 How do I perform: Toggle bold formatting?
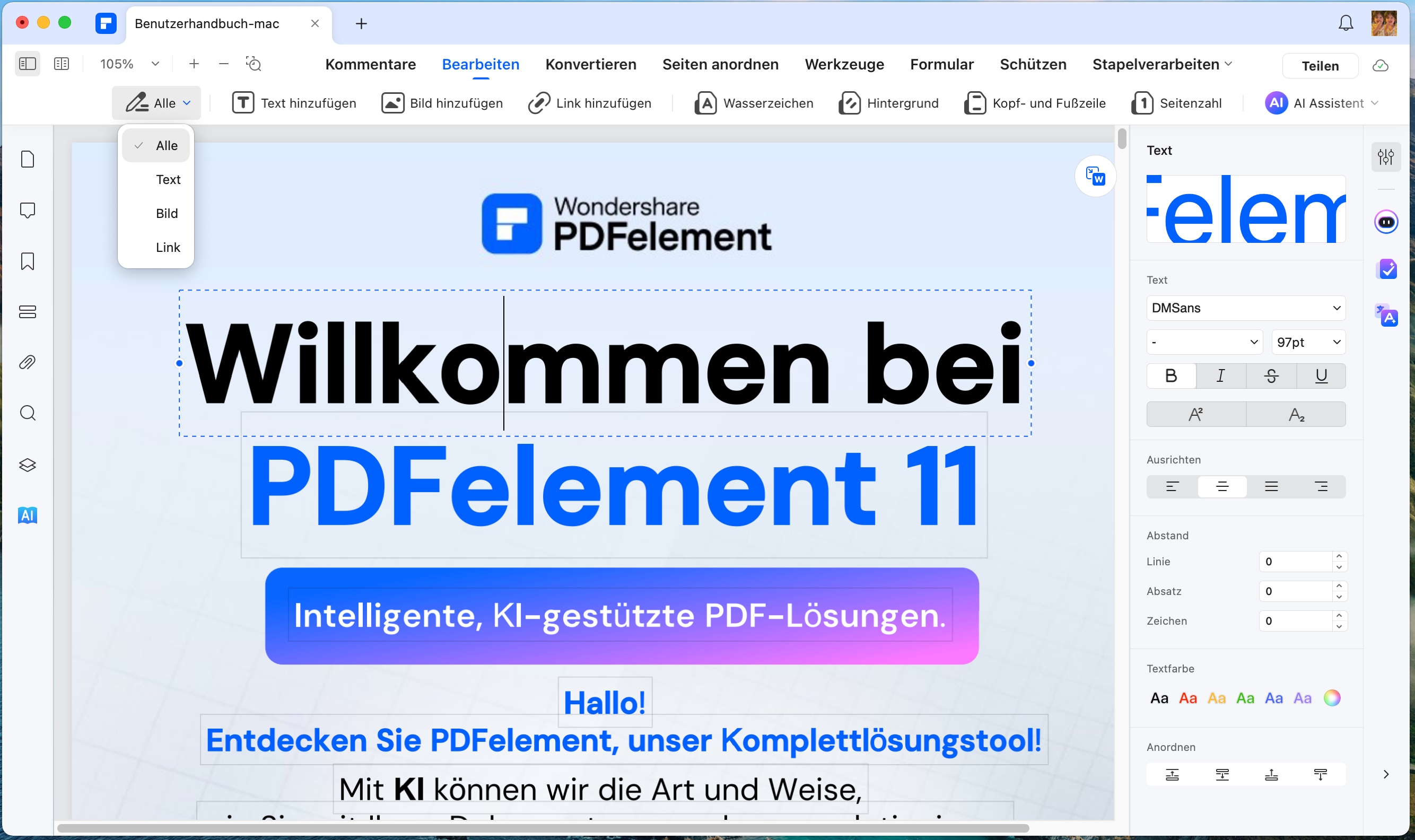(1171, 376)
